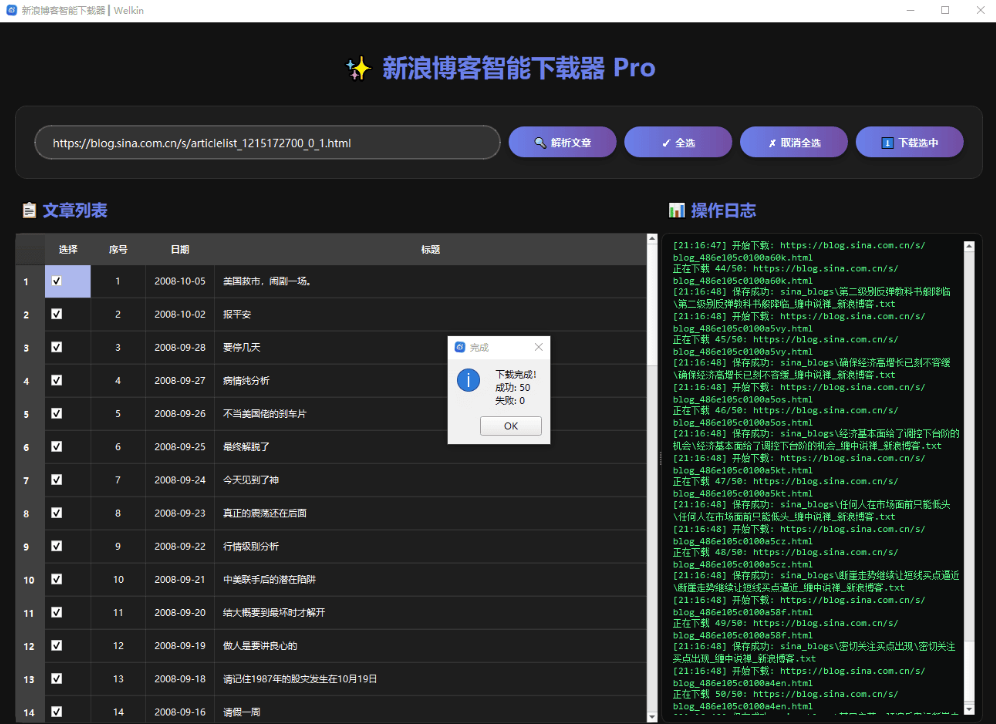Viewport: 996px width, 724px height.
Task: Toggle the checkbox for 要停几天 row
Action: click(57, 347)
